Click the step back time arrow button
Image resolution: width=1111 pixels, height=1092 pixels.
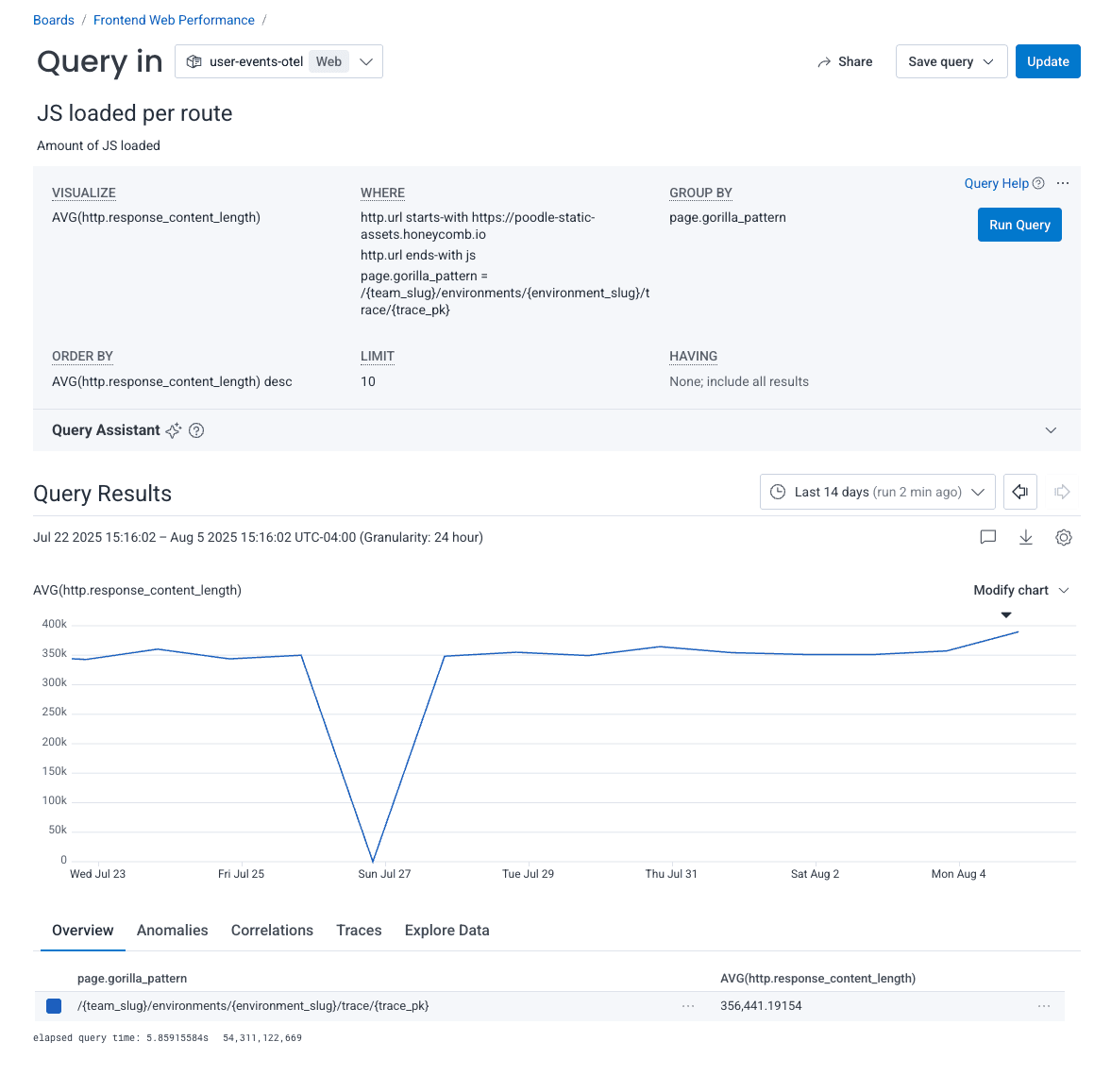click(x=1019, y=492)
